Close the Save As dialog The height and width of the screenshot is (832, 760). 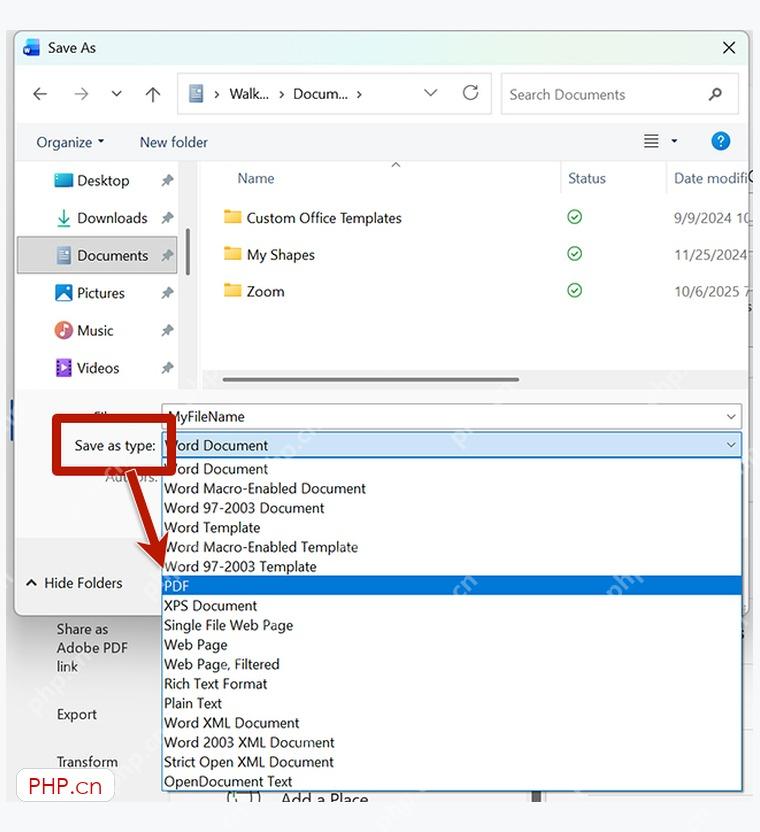[729, 48]
